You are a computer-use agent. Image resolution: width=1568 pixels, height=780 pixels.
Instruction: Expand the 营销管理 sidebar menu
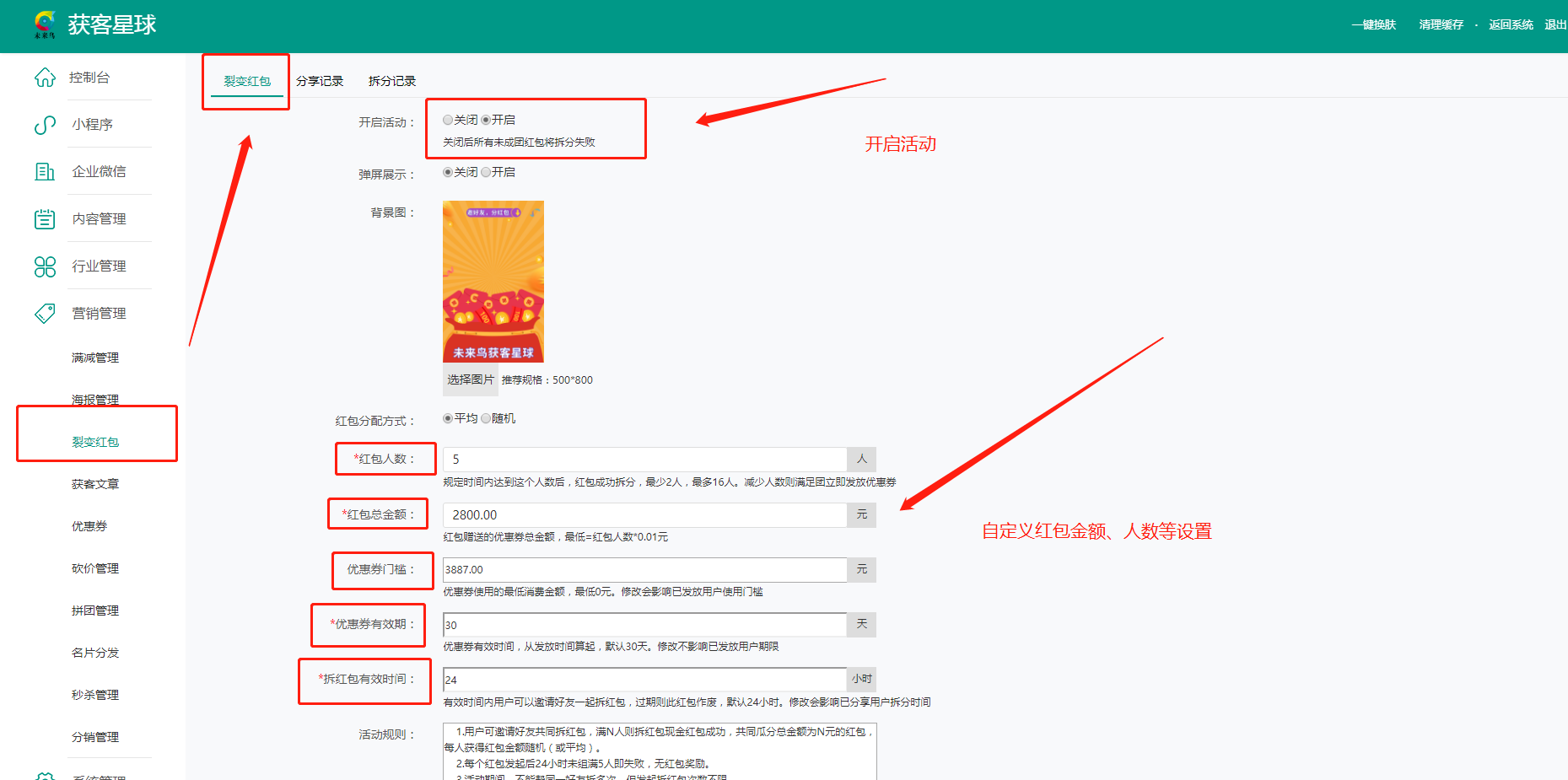pos(99,314)
